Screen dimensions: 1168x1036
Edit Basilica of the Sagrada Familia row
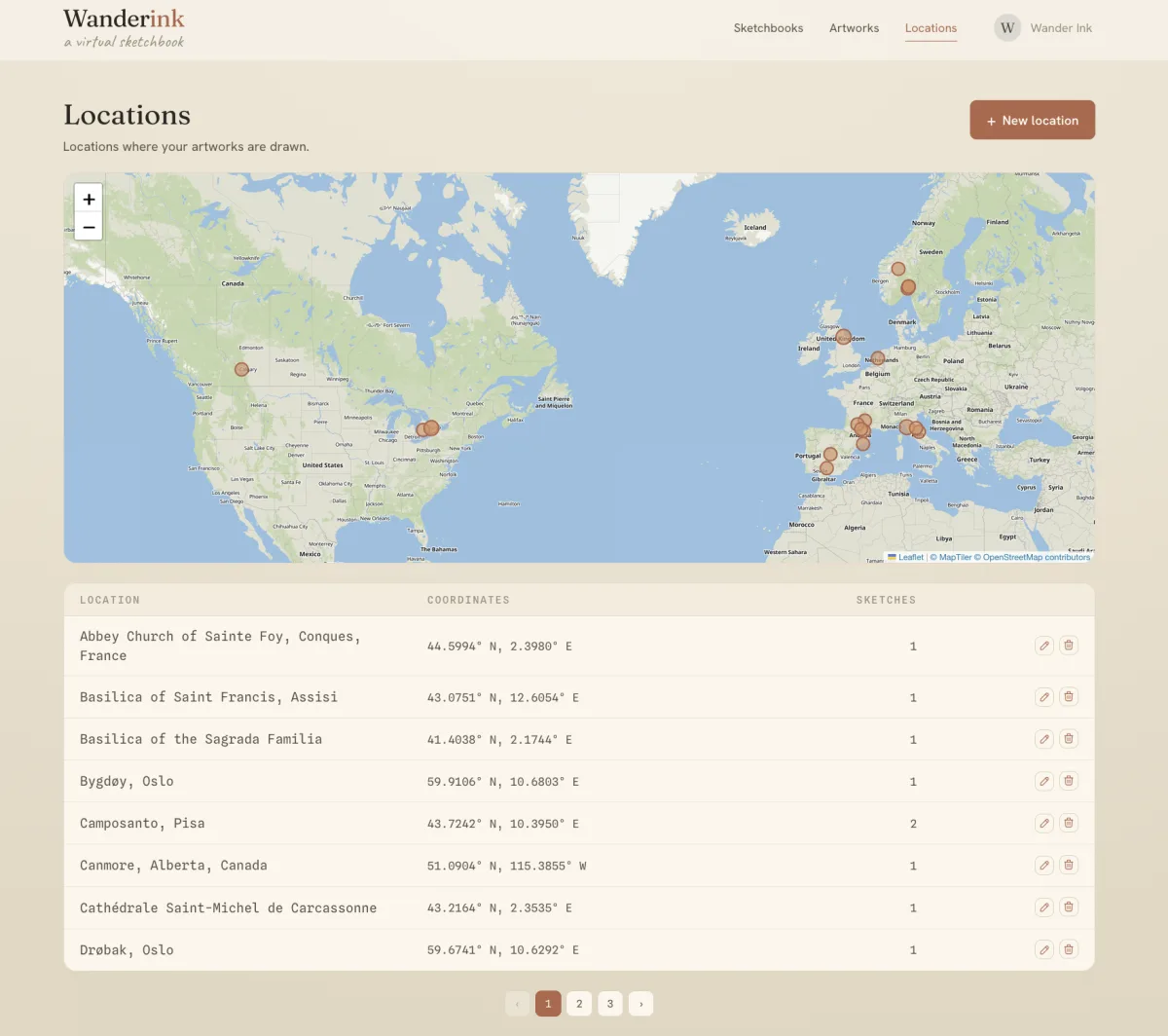click(x=1044, y=739)
